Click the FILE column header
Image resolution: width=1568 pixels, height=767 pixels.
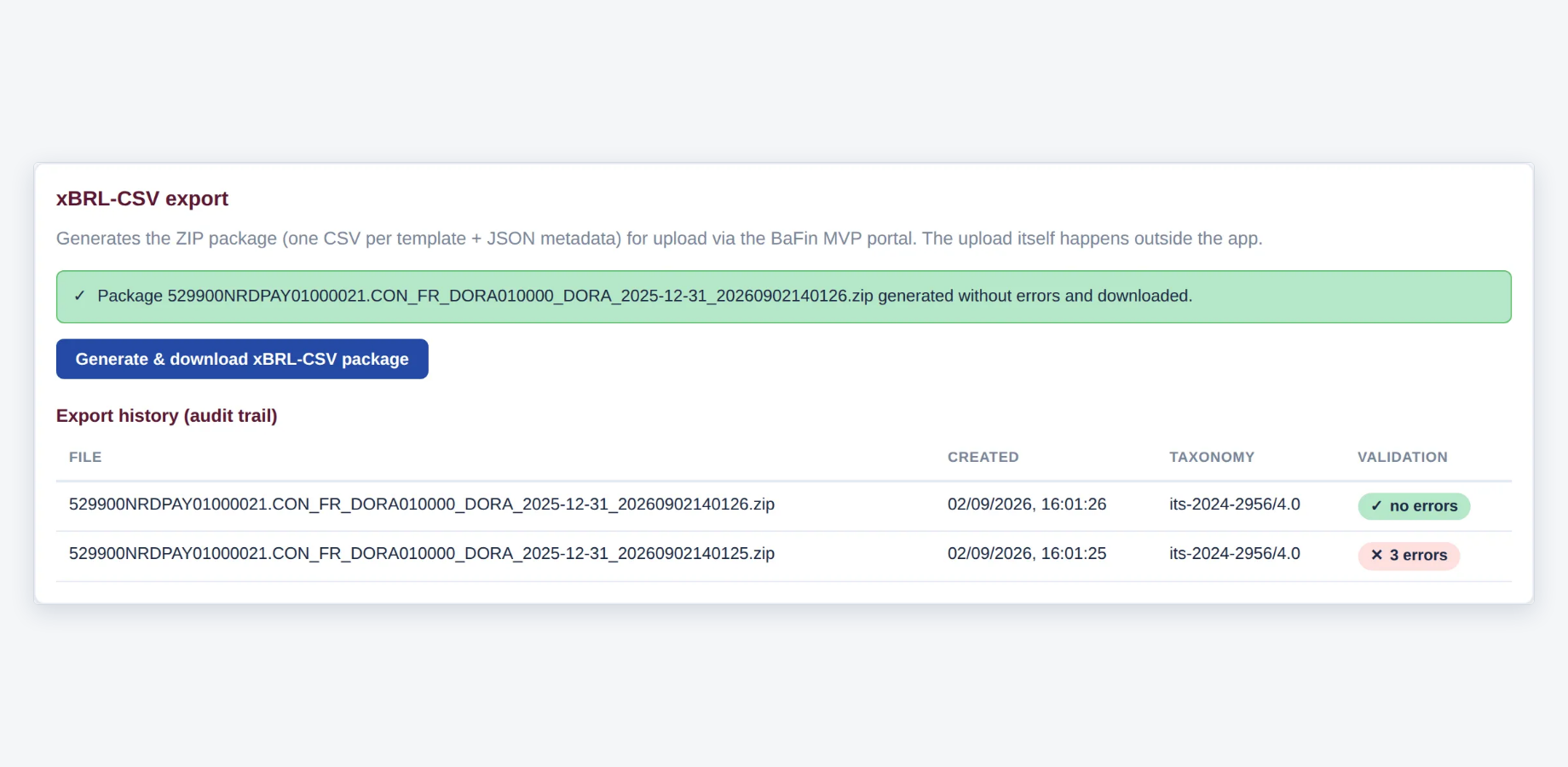click(85, 457)
